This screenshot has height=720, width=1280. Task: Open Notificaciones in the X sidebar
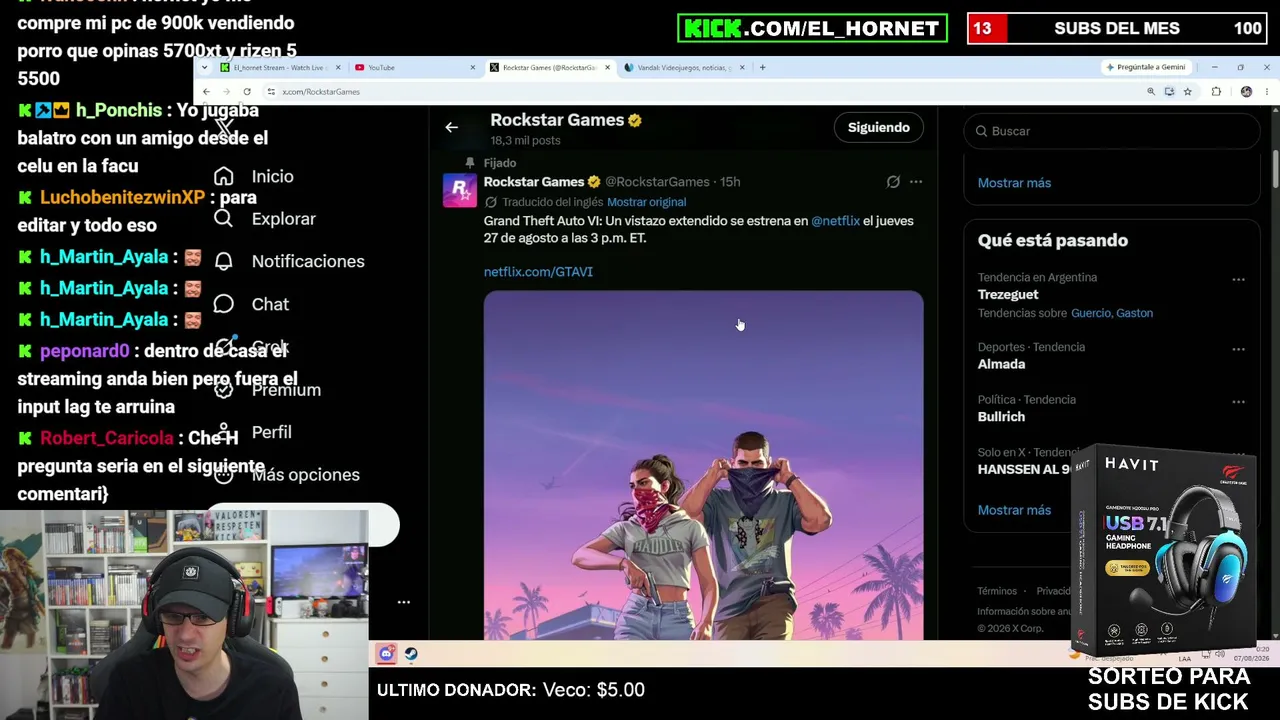[x=289, y=261]
